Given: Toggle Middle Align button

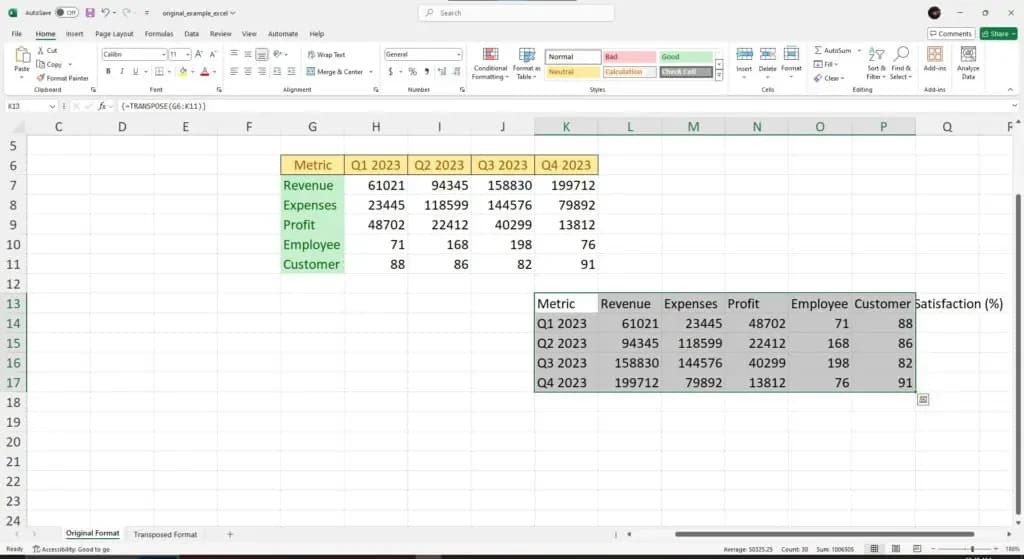Looking at the screenshot, I should pos(248,54).
